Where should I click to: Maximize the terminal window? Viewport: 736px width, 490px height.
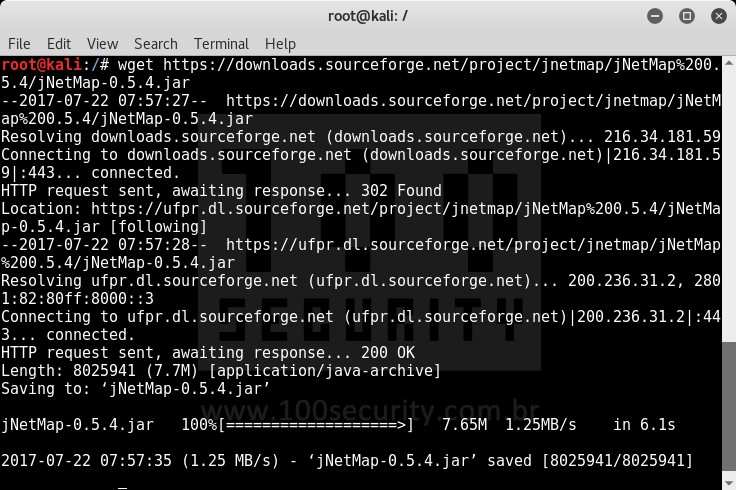[687, 16]
